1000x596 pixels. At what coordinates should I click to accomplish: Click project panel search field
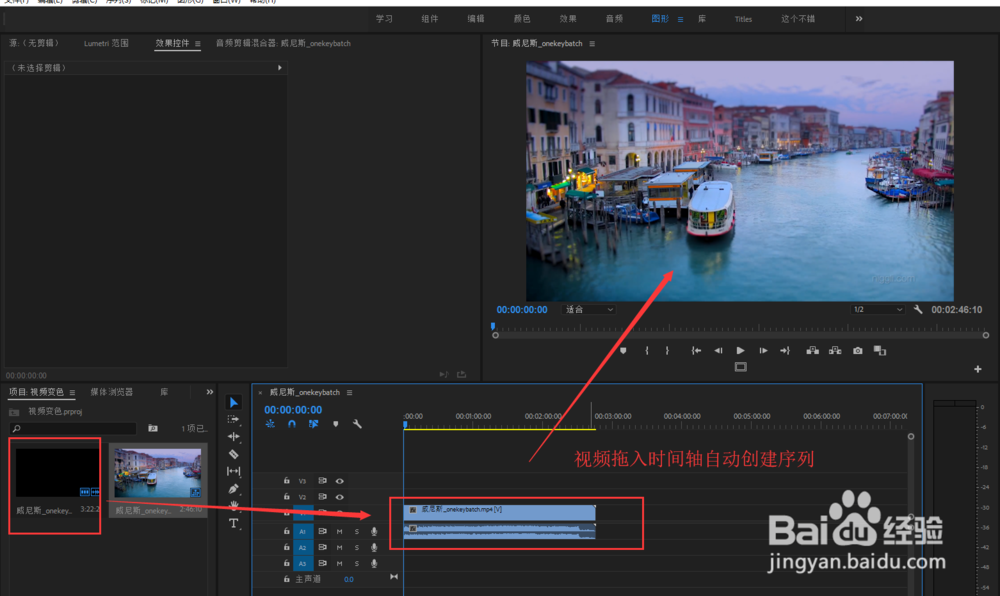[73, 428]
